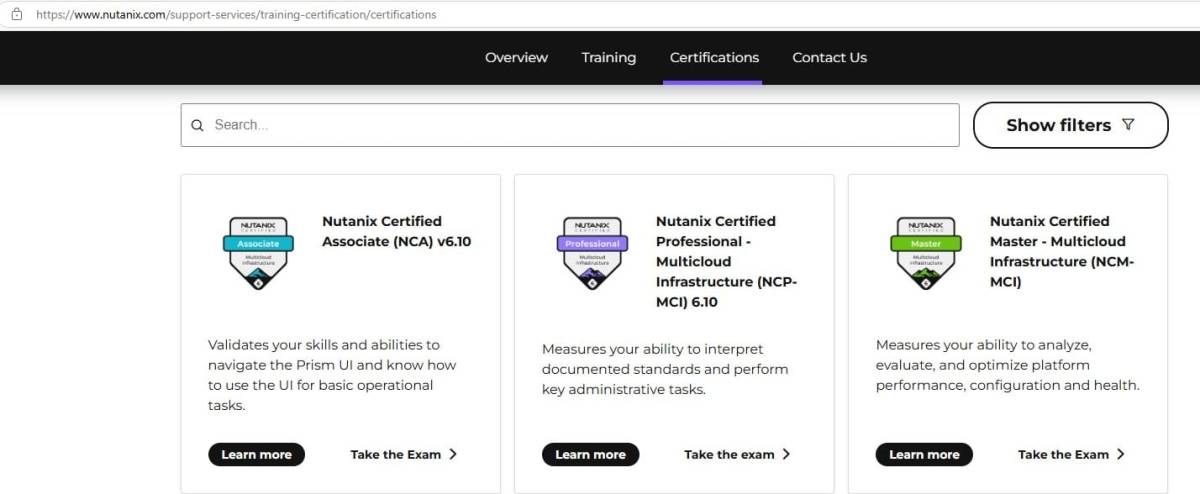Click the Professional NCP-MCI badge image
The image size is (1200, 494).
point(592,253)
